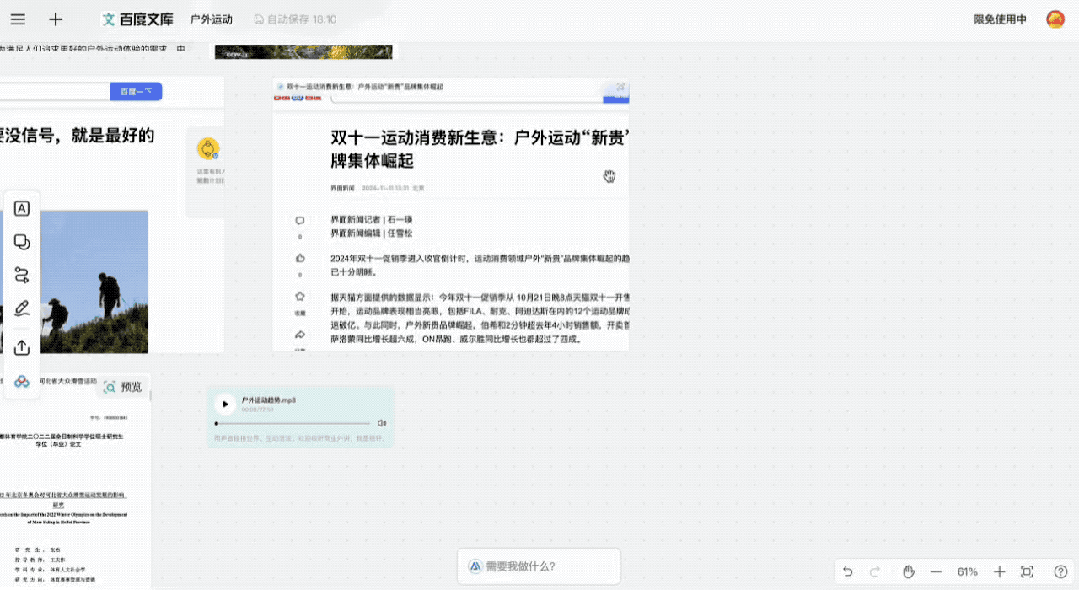Open user avatar at top right

click(1056, 19)
